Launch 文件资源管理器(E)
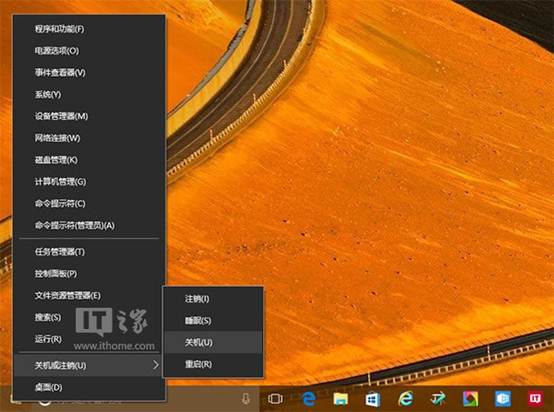The width and height of the screenshot is (554, 412). (x=89, y=296)
